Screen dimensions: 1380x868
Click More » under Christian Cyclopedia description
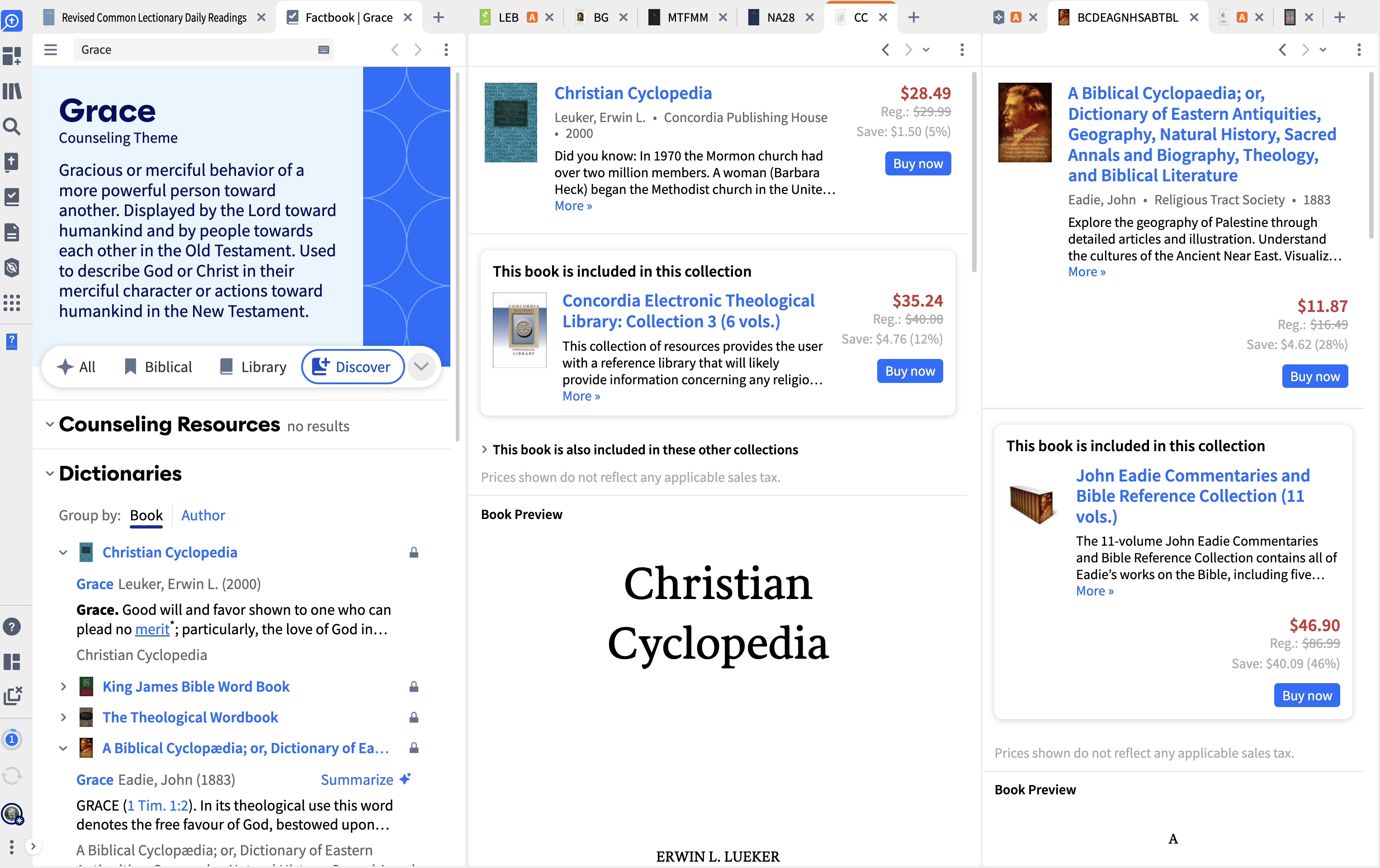coord(573,206)
